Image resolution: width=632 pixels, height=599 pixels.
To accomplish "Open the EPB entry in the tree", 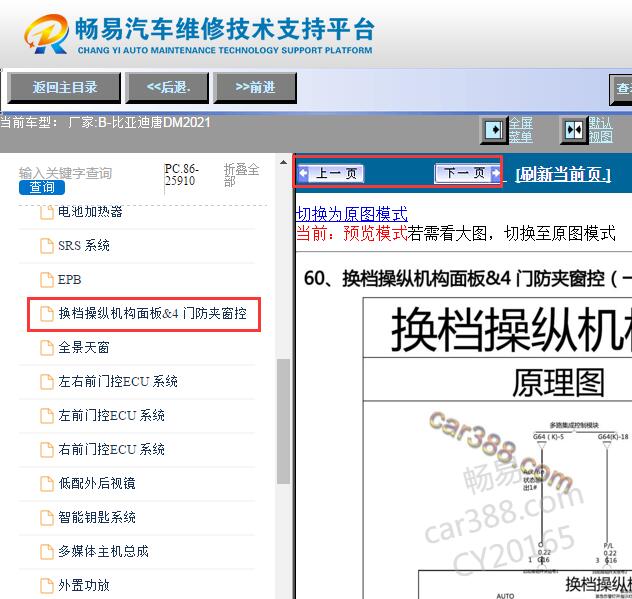I will (69, 279).
